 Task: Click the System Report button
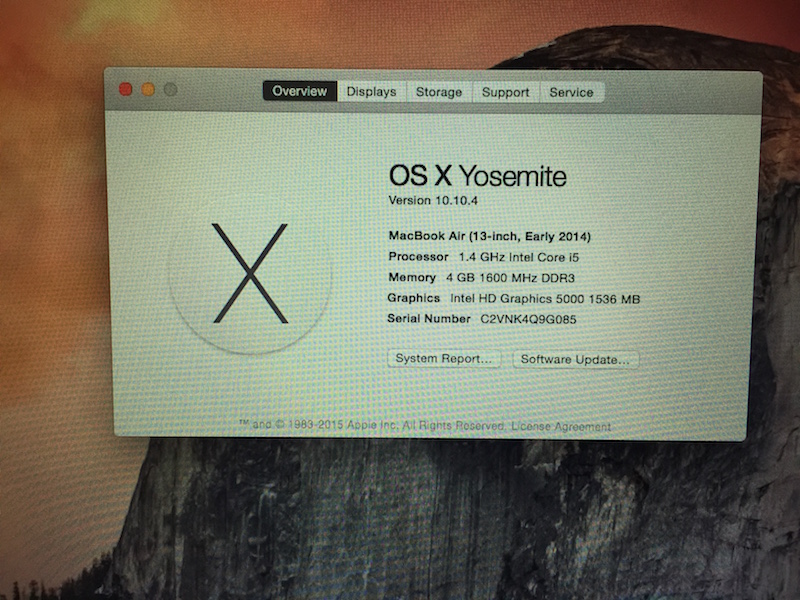click(444, 359)
